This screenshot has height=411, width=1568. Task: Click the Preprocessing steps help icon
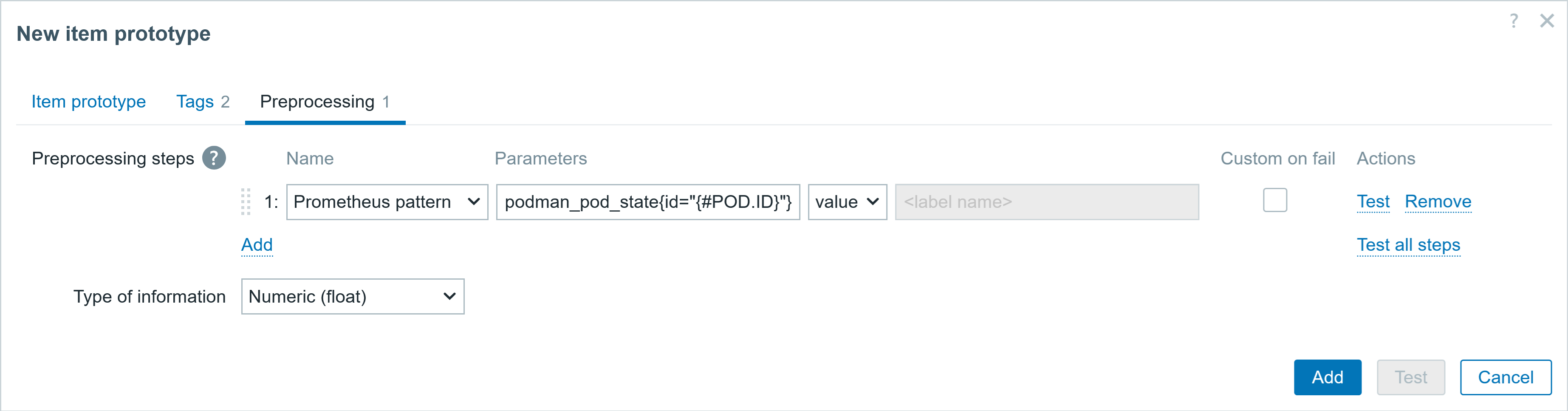coord(214,158)
